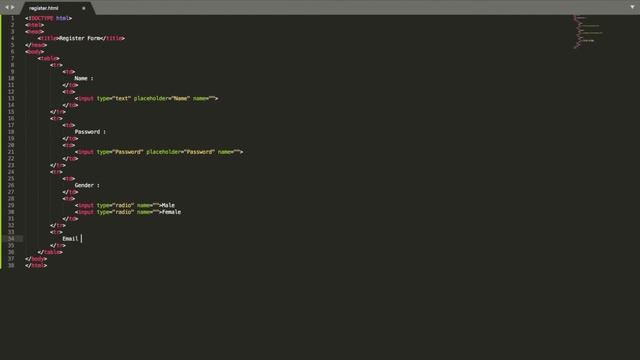The image size is (640, 360).
Task: Click the 'Male' radio input text
Action: click(x=168, y=205)
